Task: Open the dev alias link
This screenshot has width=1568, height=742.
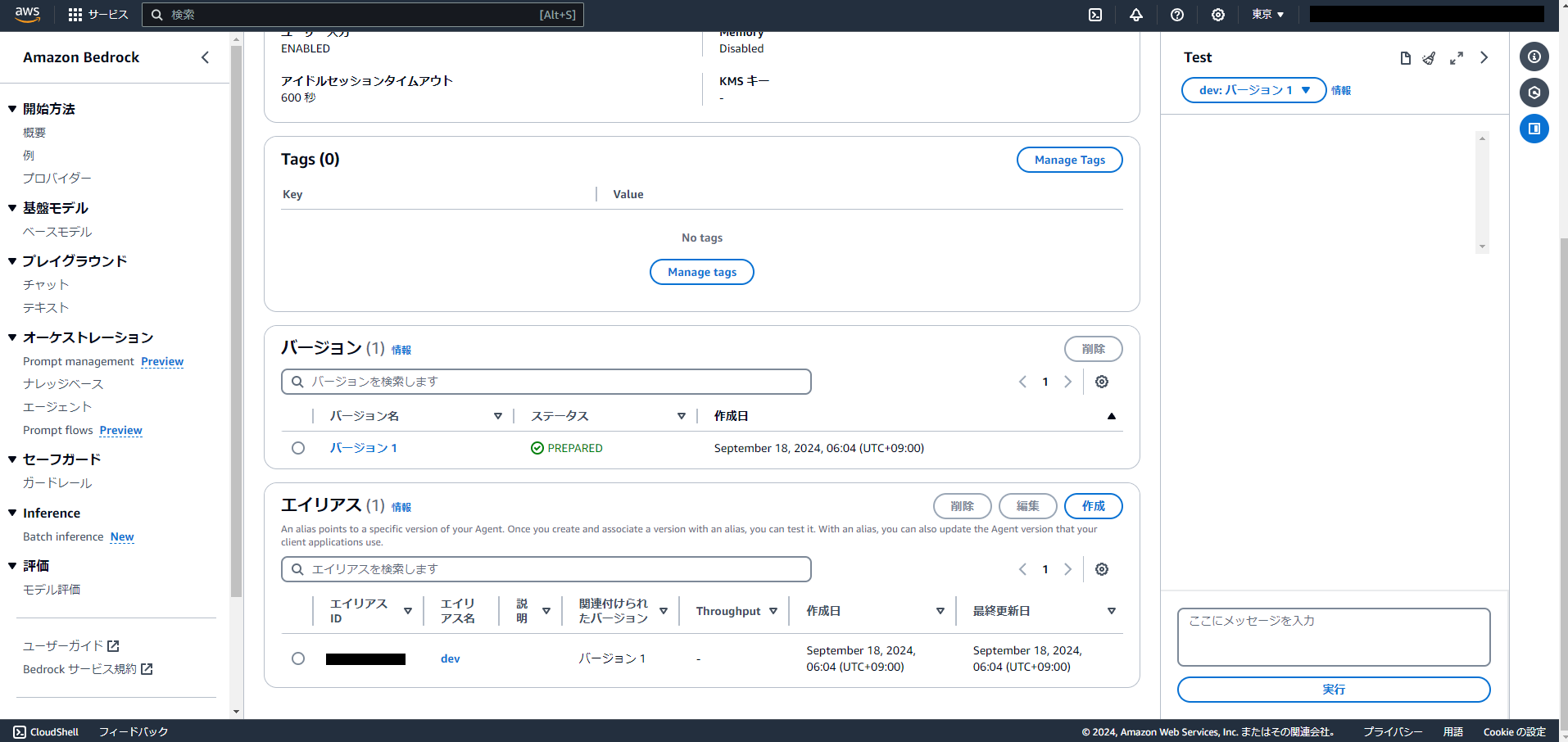Action: [x=451, y=658]
